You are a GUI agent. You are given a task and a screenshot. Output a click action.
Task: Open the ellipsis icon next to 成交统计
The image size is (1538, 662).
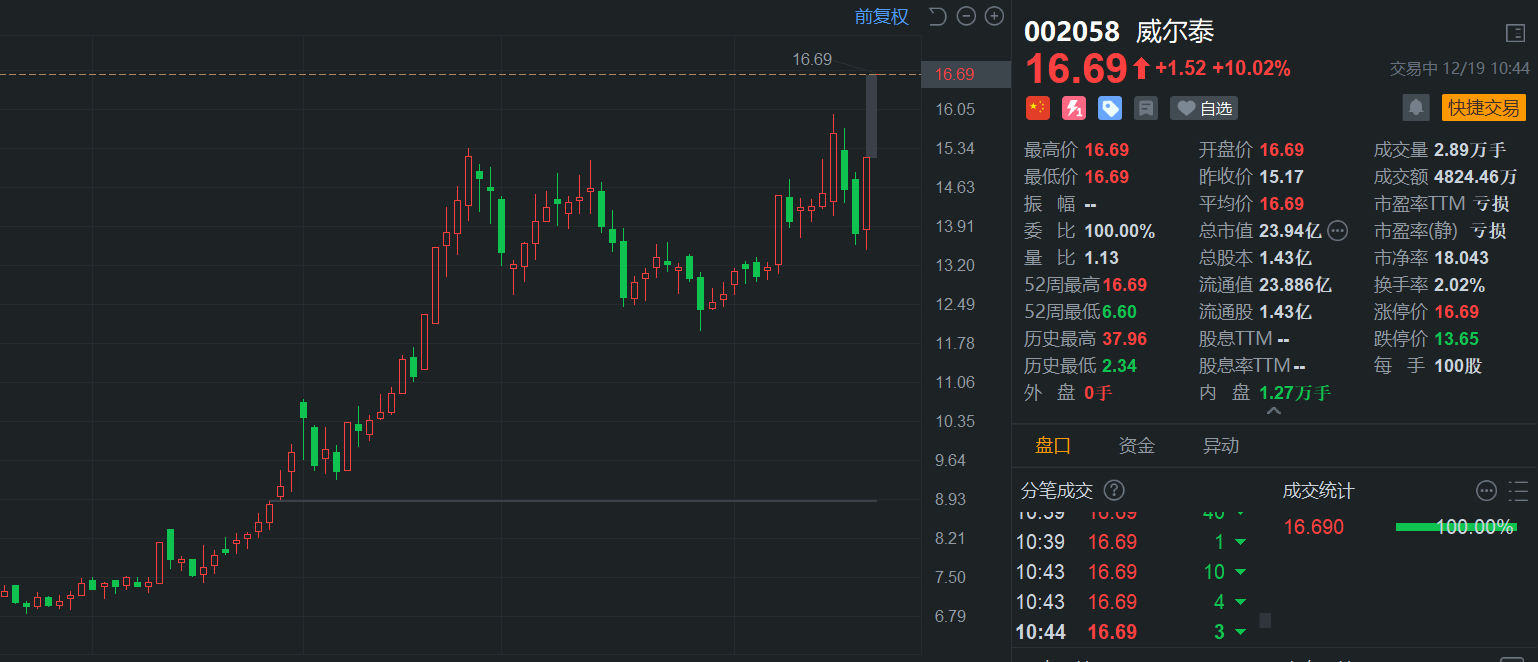[1486, 491]
